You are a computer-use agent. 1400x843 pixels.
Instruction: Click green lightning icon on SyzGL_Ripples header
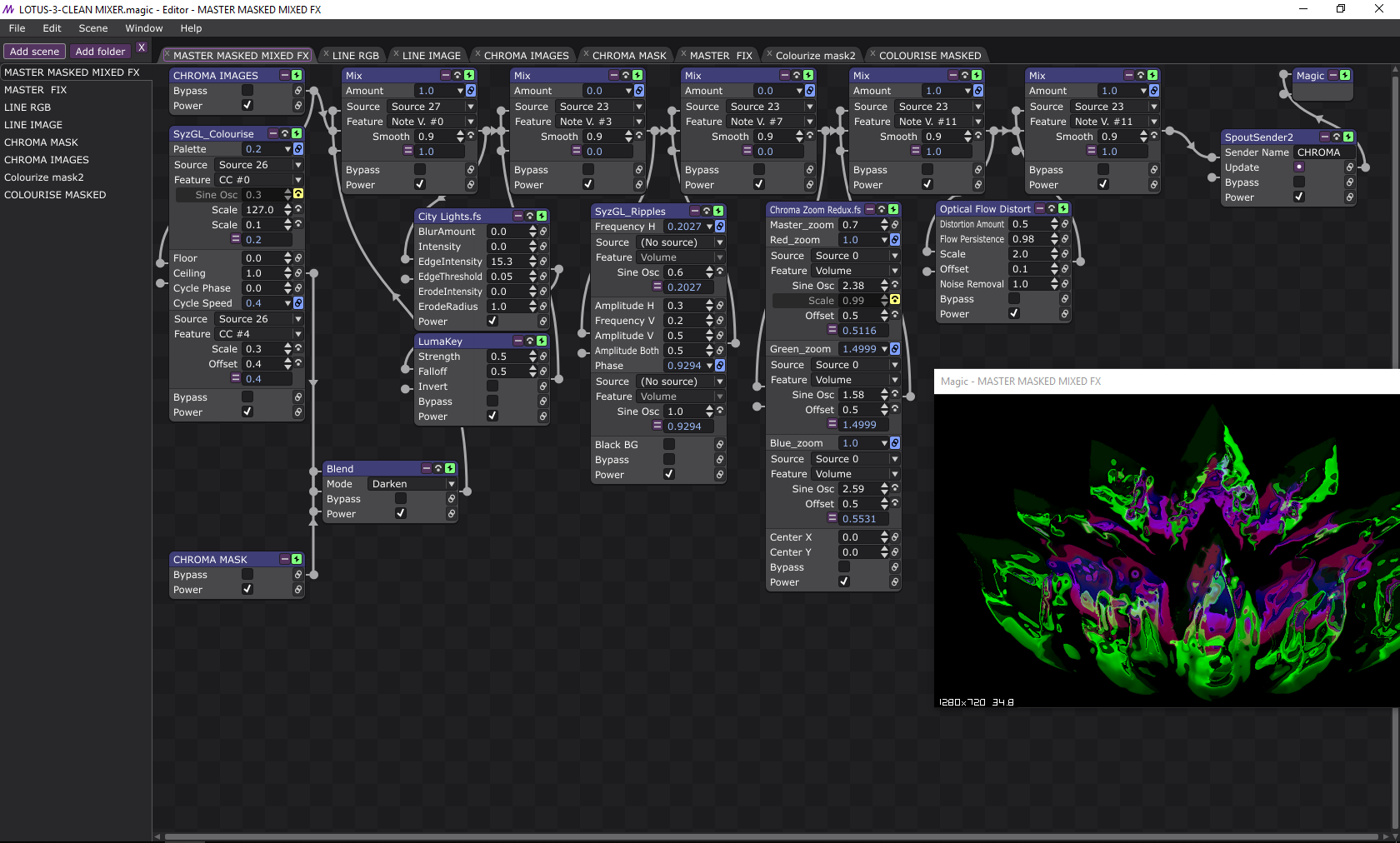[718, 211]
